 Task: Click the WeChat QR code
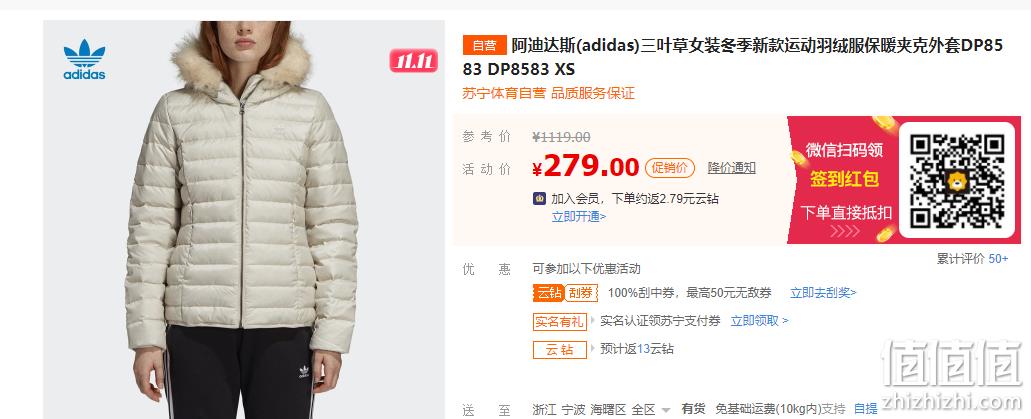[x=956, y=180]
